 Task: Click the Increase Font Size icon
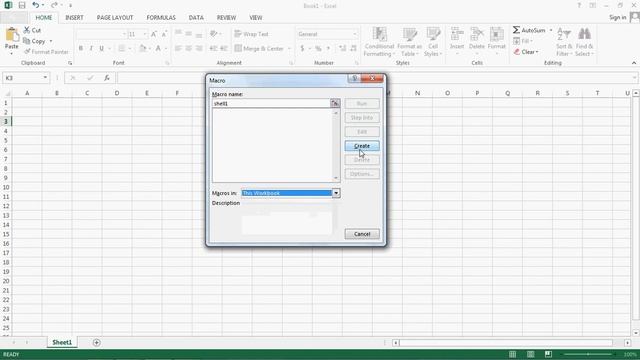[154, 34]
